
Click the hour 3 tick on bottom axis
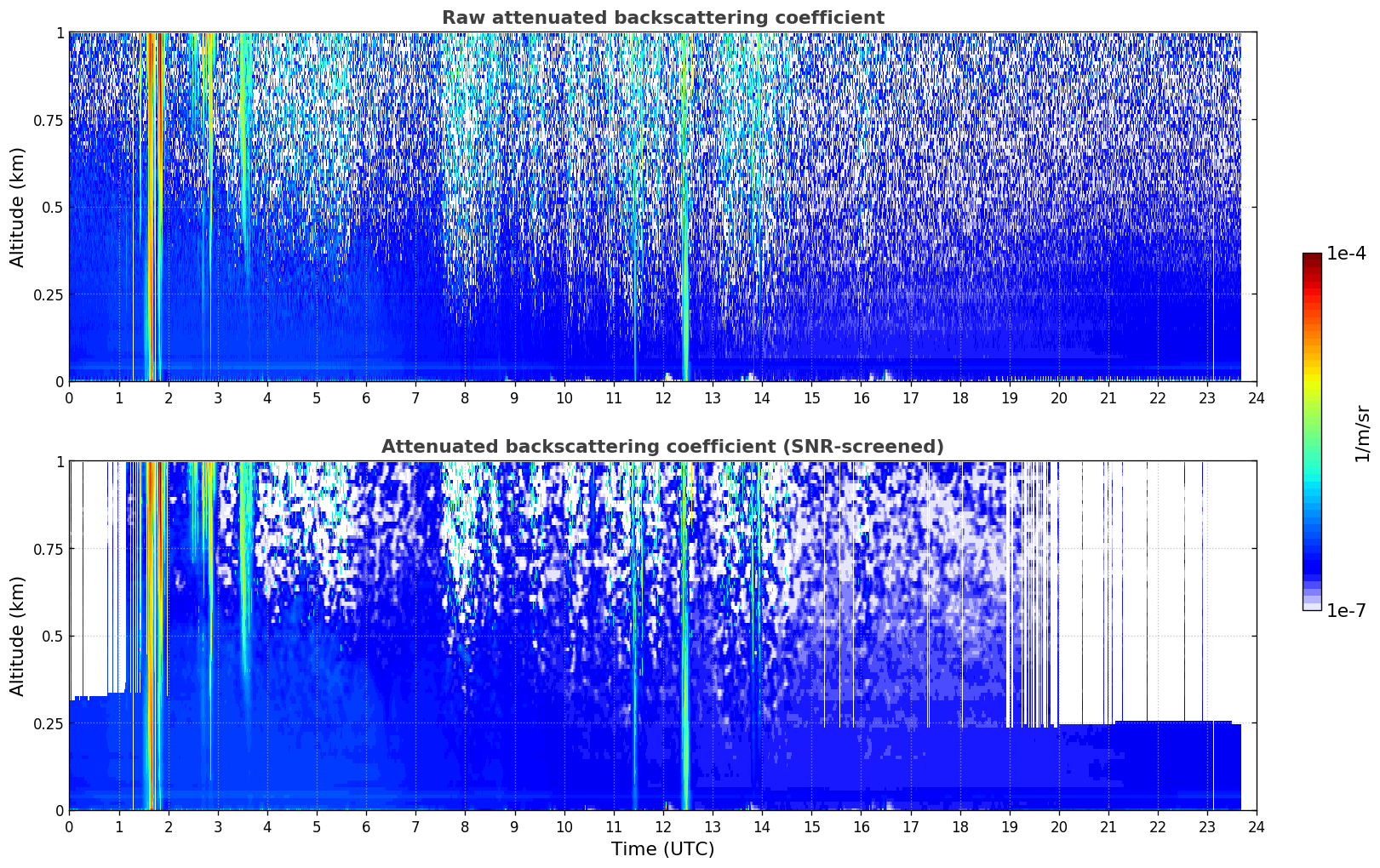(218, 827)
